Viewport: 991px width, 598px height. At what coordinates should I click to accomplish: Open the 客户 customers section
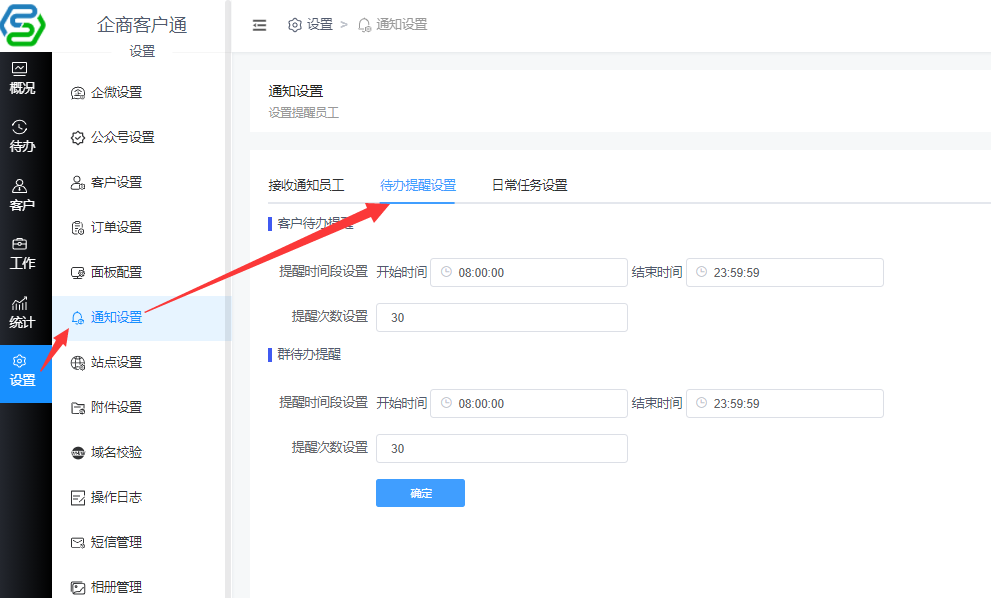(23, 195)
